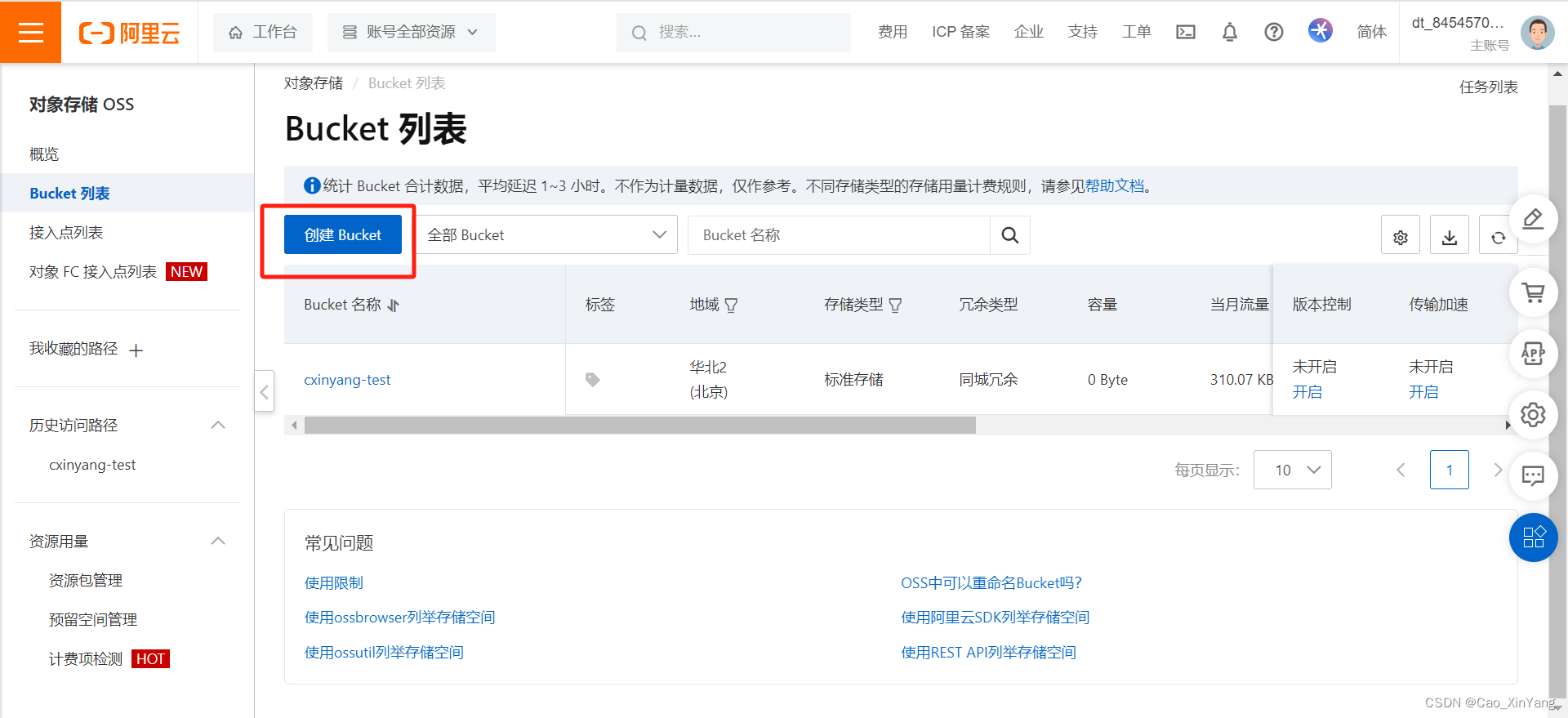Open ICP 备案 in the top bar
Screen dimensions: 1568x718
pos(960,32)
